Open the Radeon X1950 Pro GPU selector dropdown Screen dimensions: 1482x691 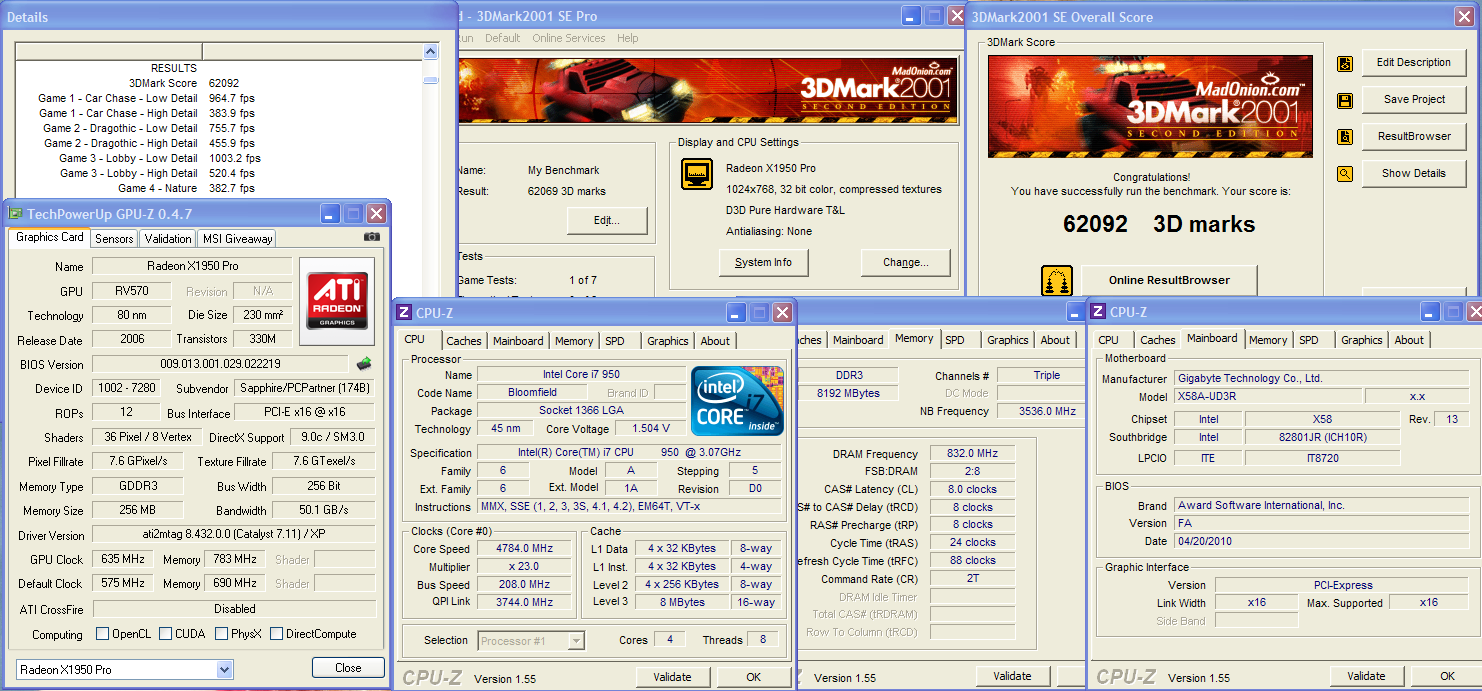point(225,669)
